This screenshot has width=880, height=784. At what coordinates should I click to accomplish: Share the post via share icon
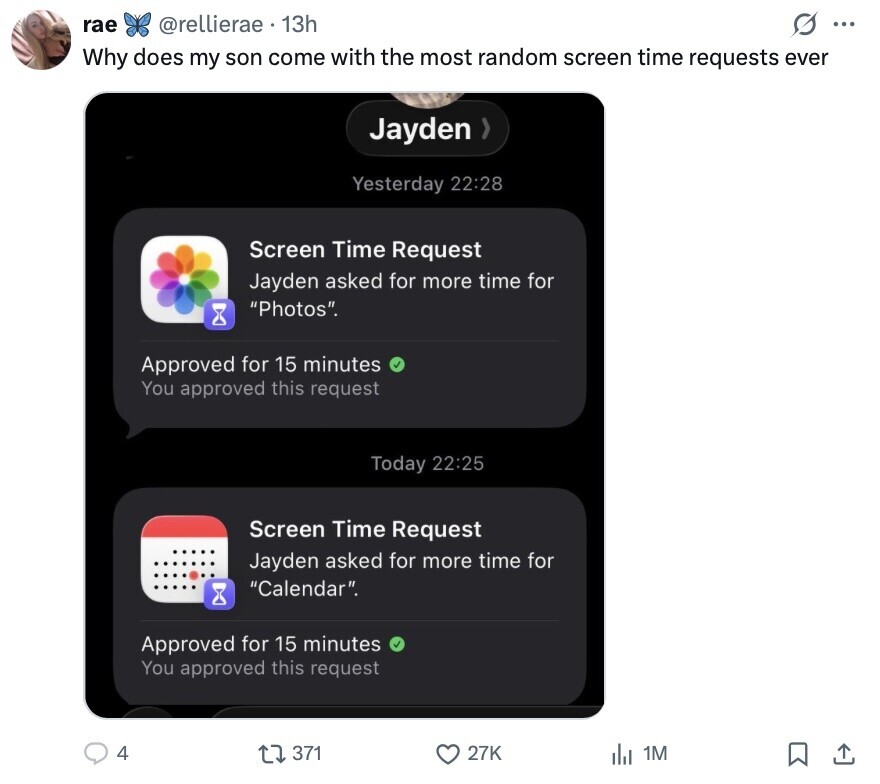click(x=843, y=753)
